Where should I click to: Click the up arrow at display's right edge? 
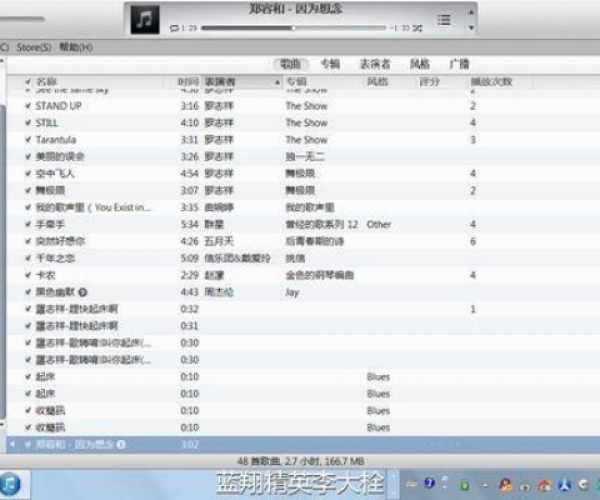click(471, 12)
